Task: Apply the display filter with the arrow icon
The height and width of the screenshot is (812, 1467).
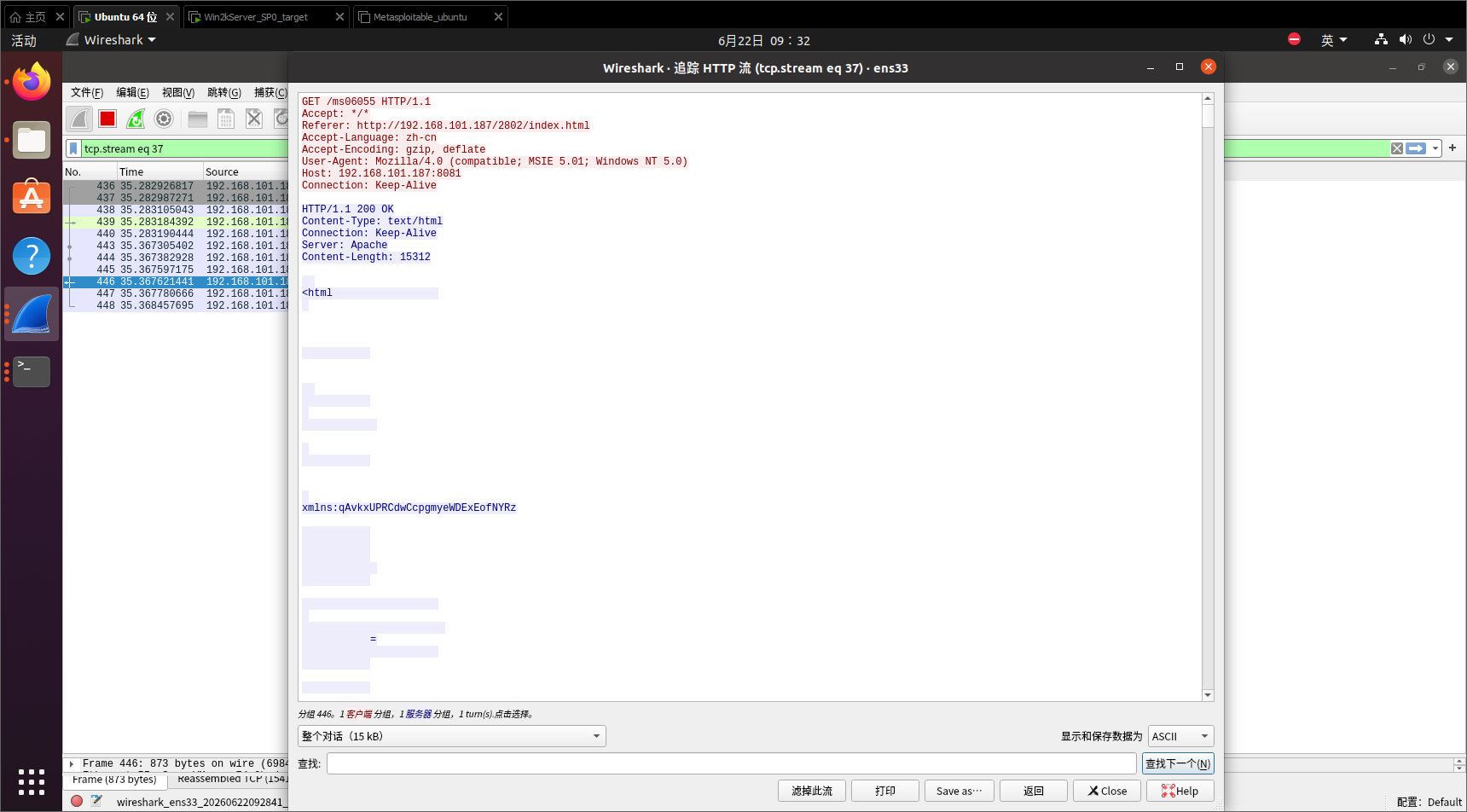Action: [1416, 148]
